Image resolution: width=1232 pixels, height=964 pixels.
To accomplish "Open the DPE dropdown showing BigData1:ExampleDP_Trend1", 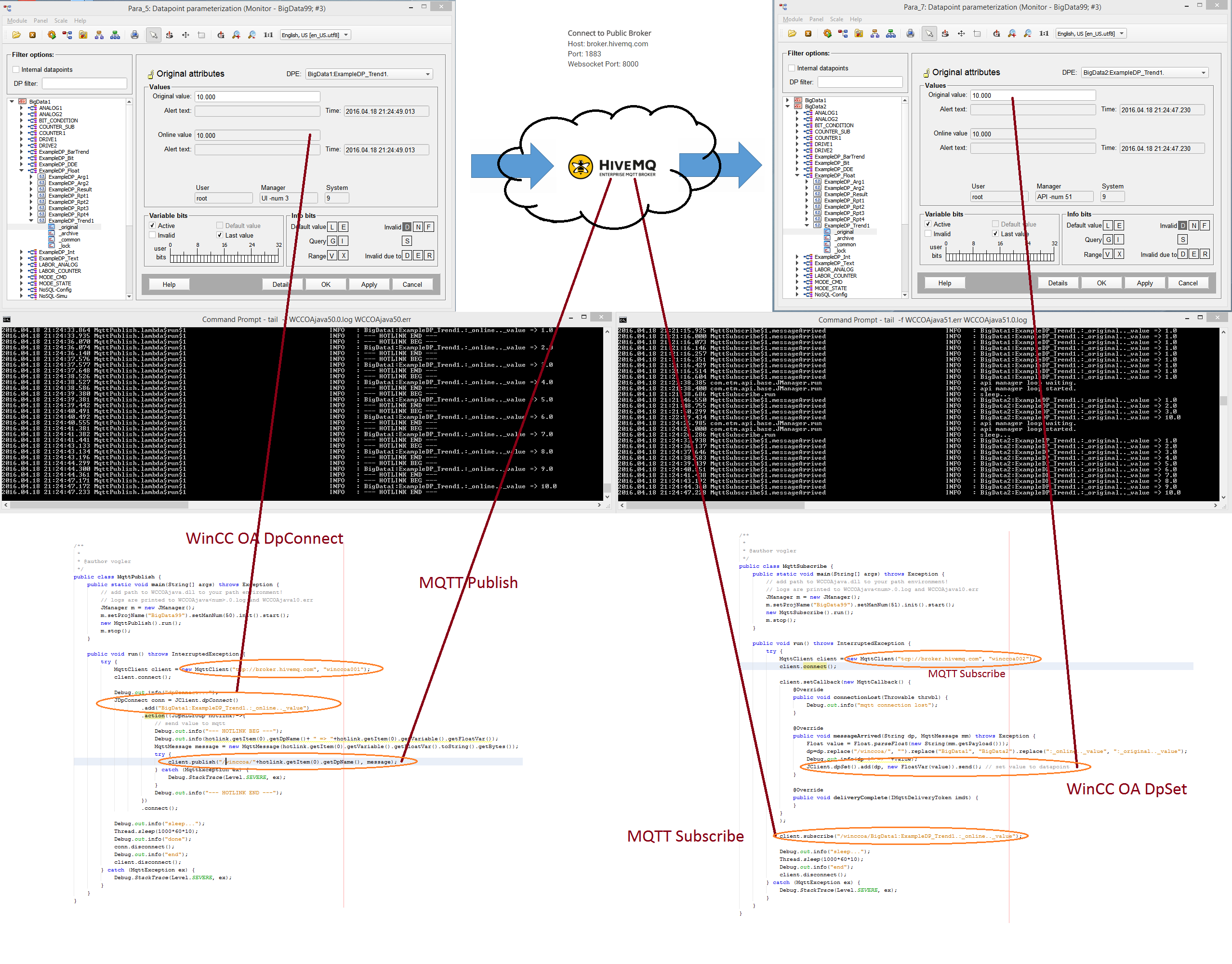I will (x=369, y=74).
